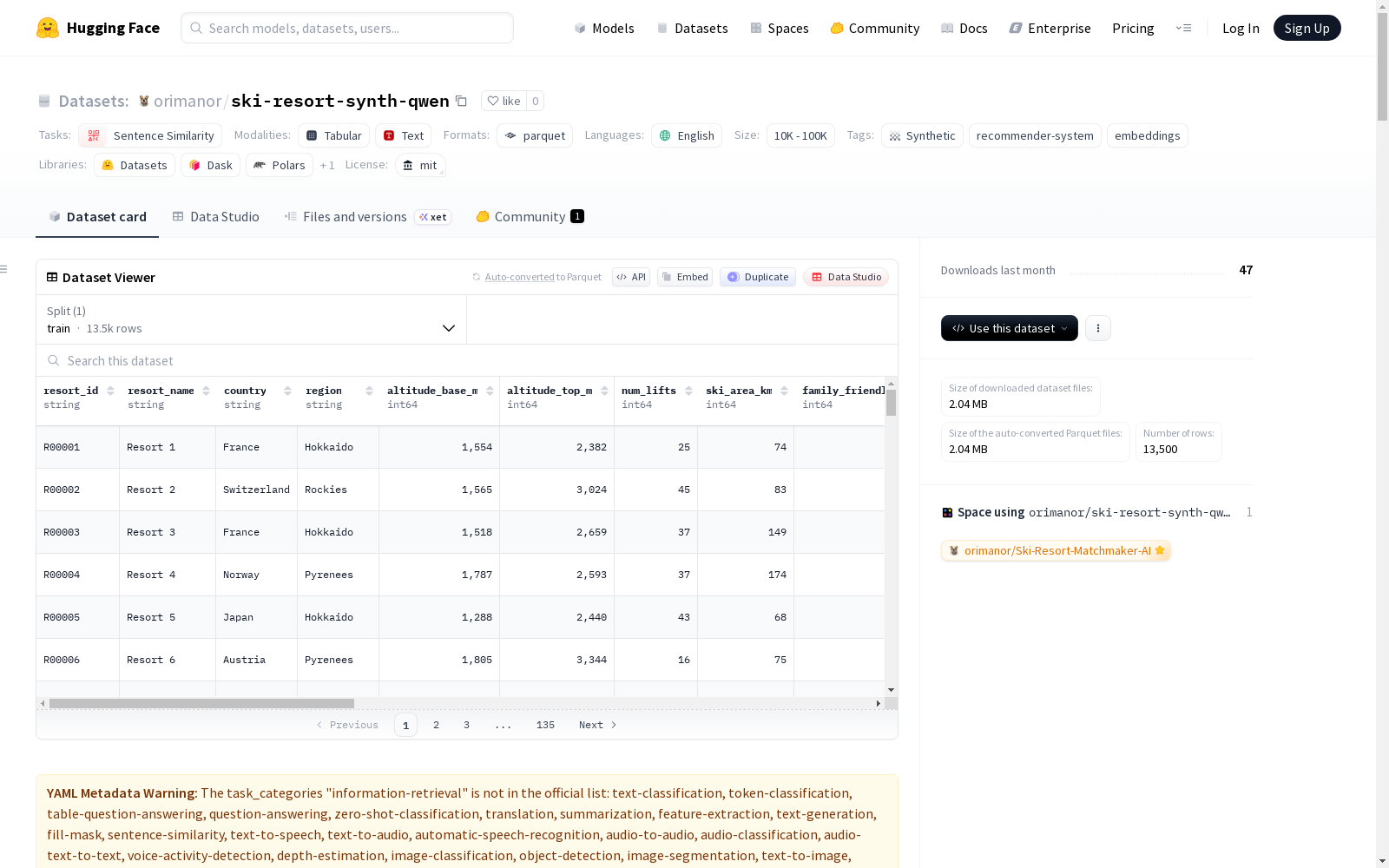The height and width of the screenshot is (868, 1389).
Task: Click the API button in Dataset Viewer
Action: (x=631, y=277)
